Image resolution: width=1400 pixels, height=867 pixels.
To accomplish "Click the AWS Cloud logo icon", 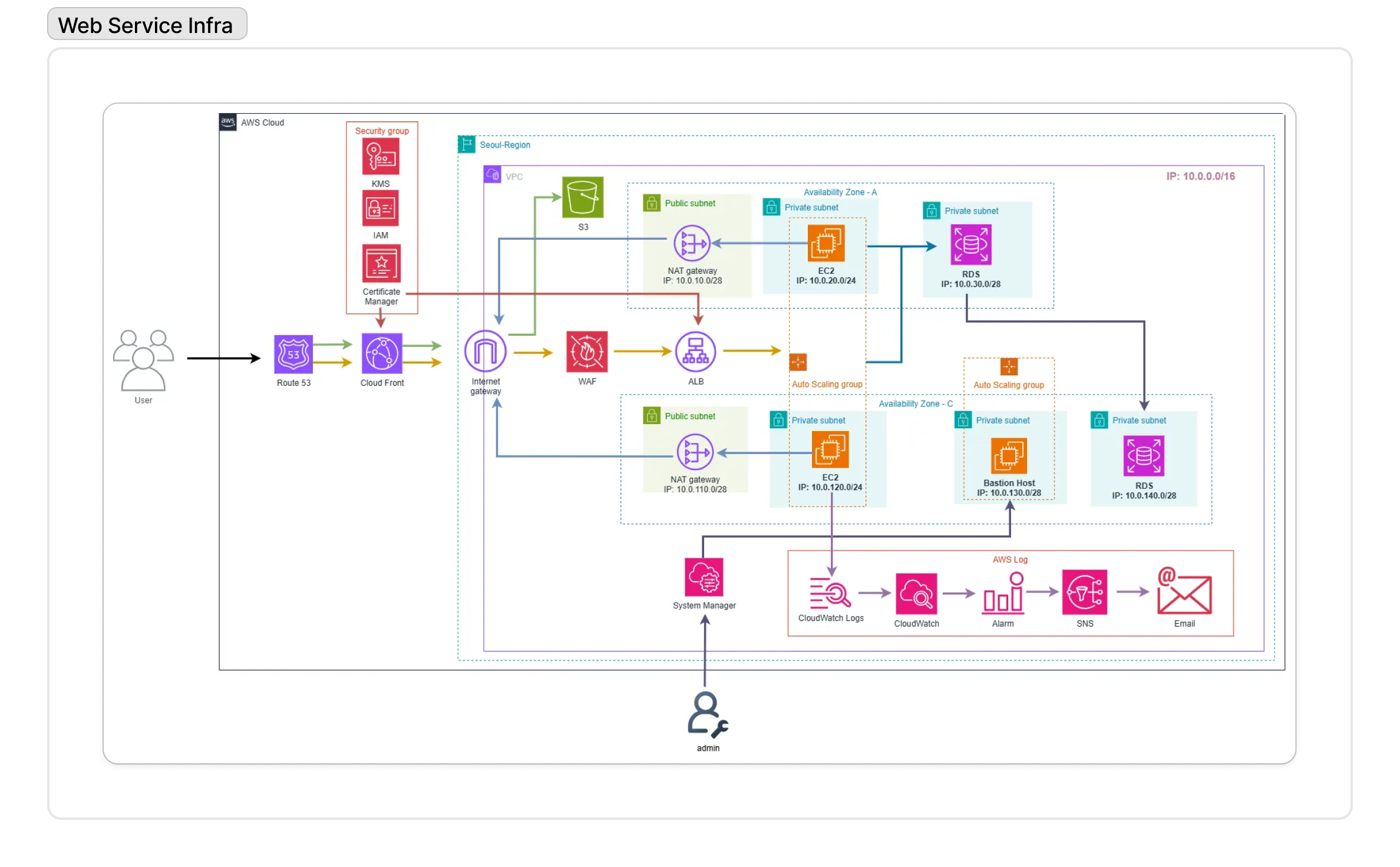I will (x=228, y=122).
